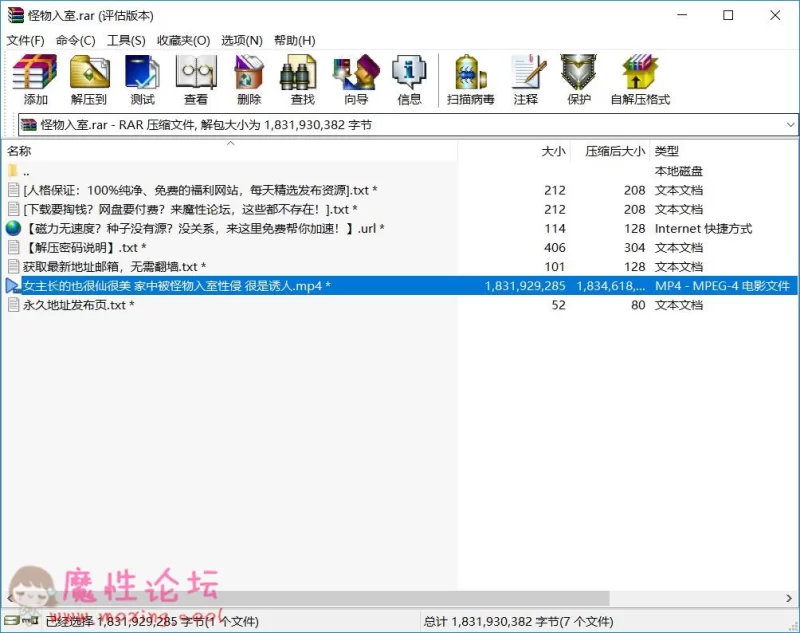The image size is (800, 633).
Task: Sort by 名称 column header
Action: (229, 151)
